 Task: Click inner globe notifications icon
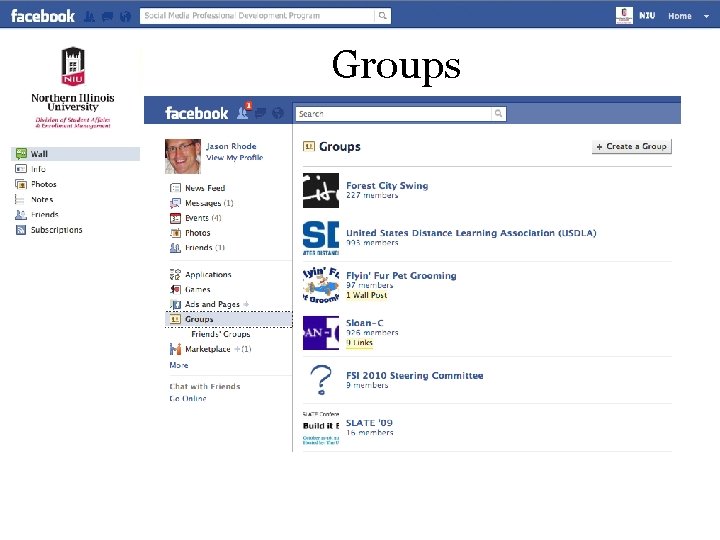click(278, 113)
